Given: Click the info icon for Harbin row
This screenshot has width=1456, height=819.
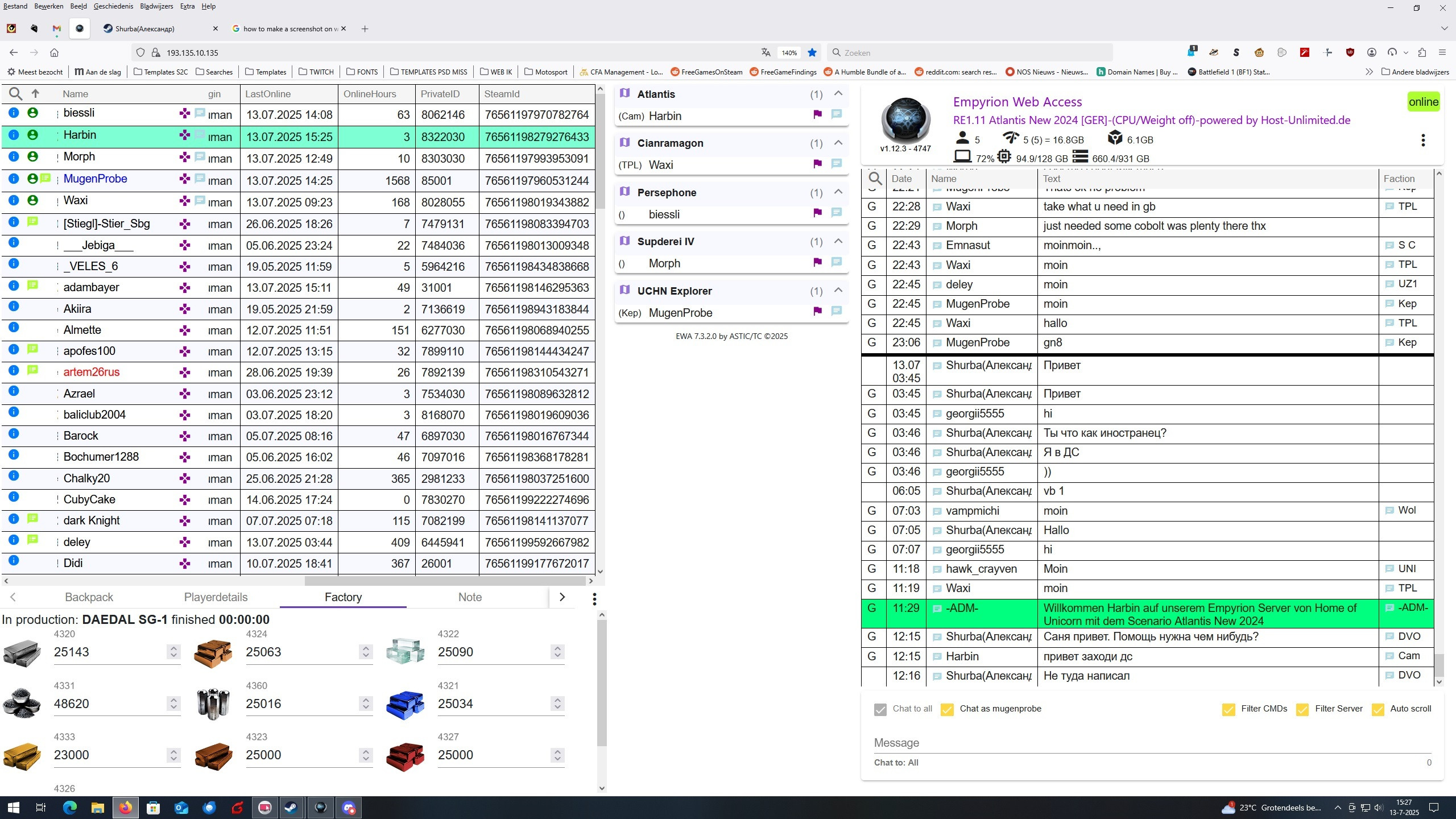Looking at the screenshot, I should tap(14, 135).
